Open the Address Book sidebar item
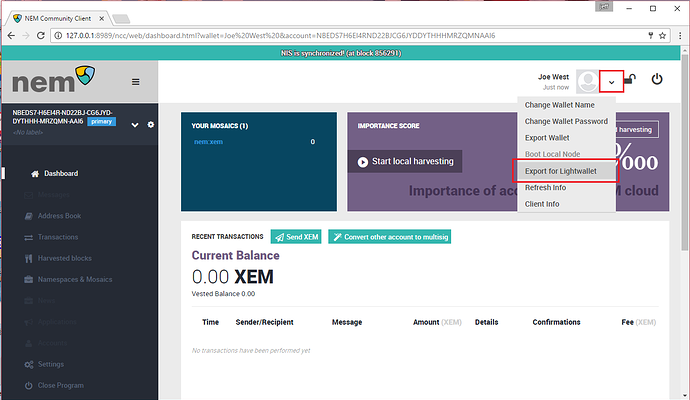 tap(59, 216)
